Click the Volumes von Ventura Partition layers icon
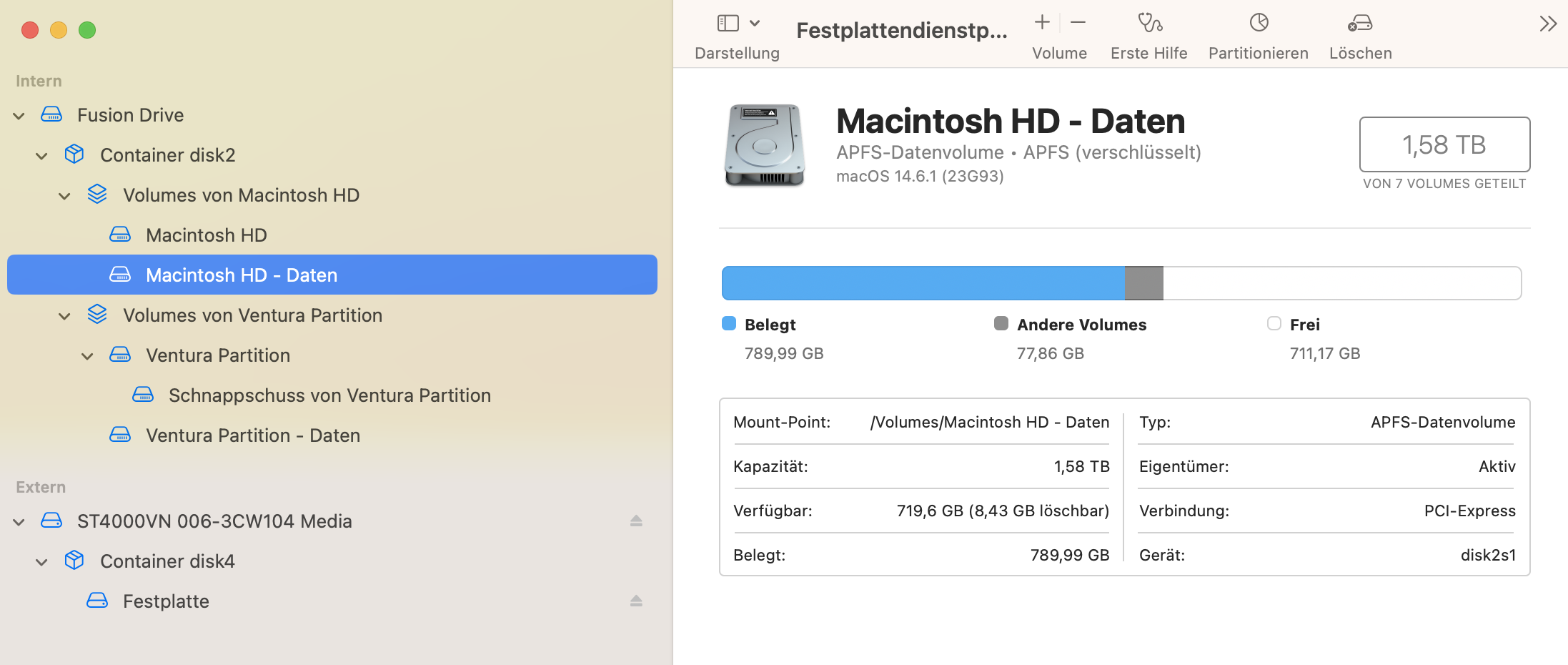Screen dimensions: 1568x665 (97, 315)
